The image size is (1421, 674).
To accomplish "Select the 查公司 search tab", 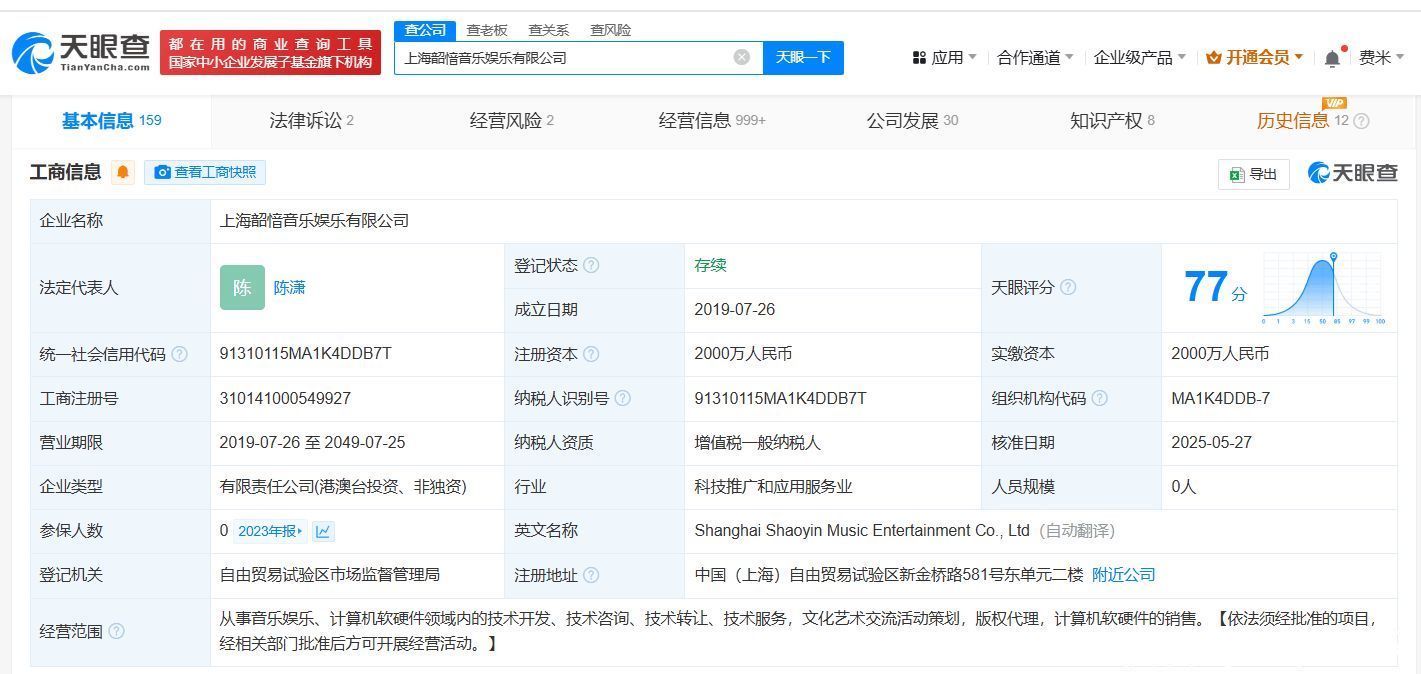I will tap(425, 30).
